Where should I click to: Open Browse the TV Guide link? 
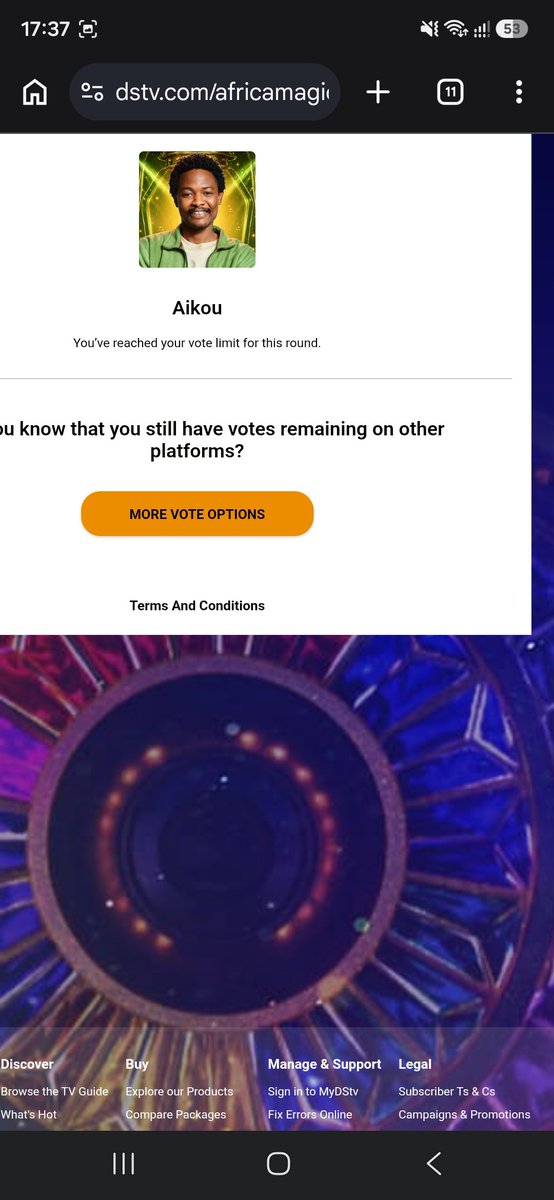coord(54,1091)
